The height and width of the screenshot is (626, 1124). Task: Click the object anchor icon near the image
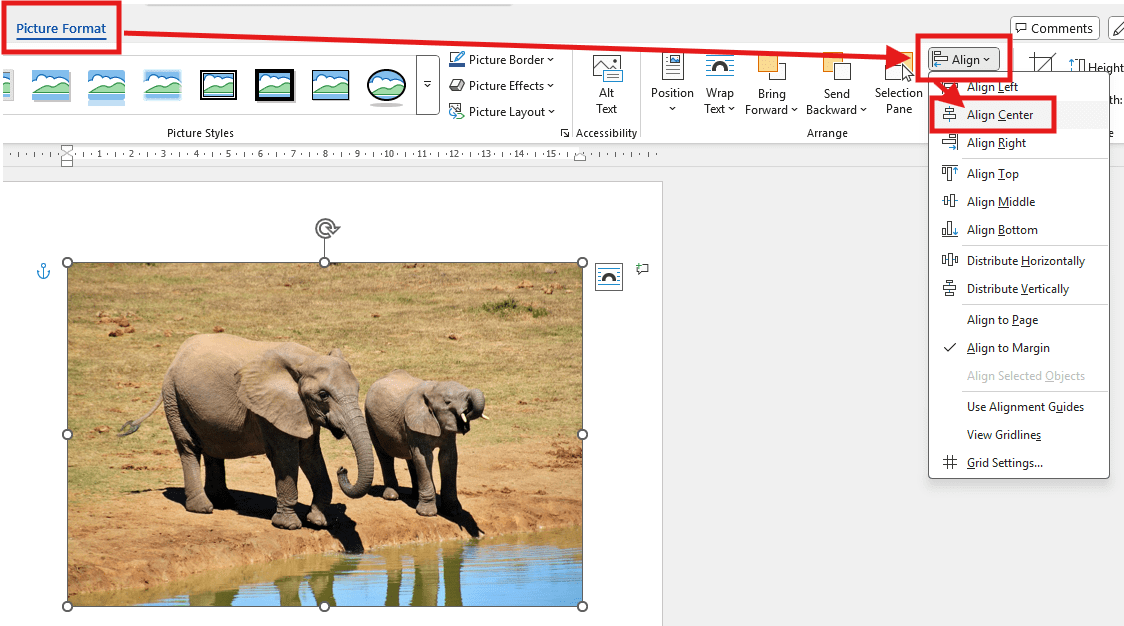click(x=43, y=270)
